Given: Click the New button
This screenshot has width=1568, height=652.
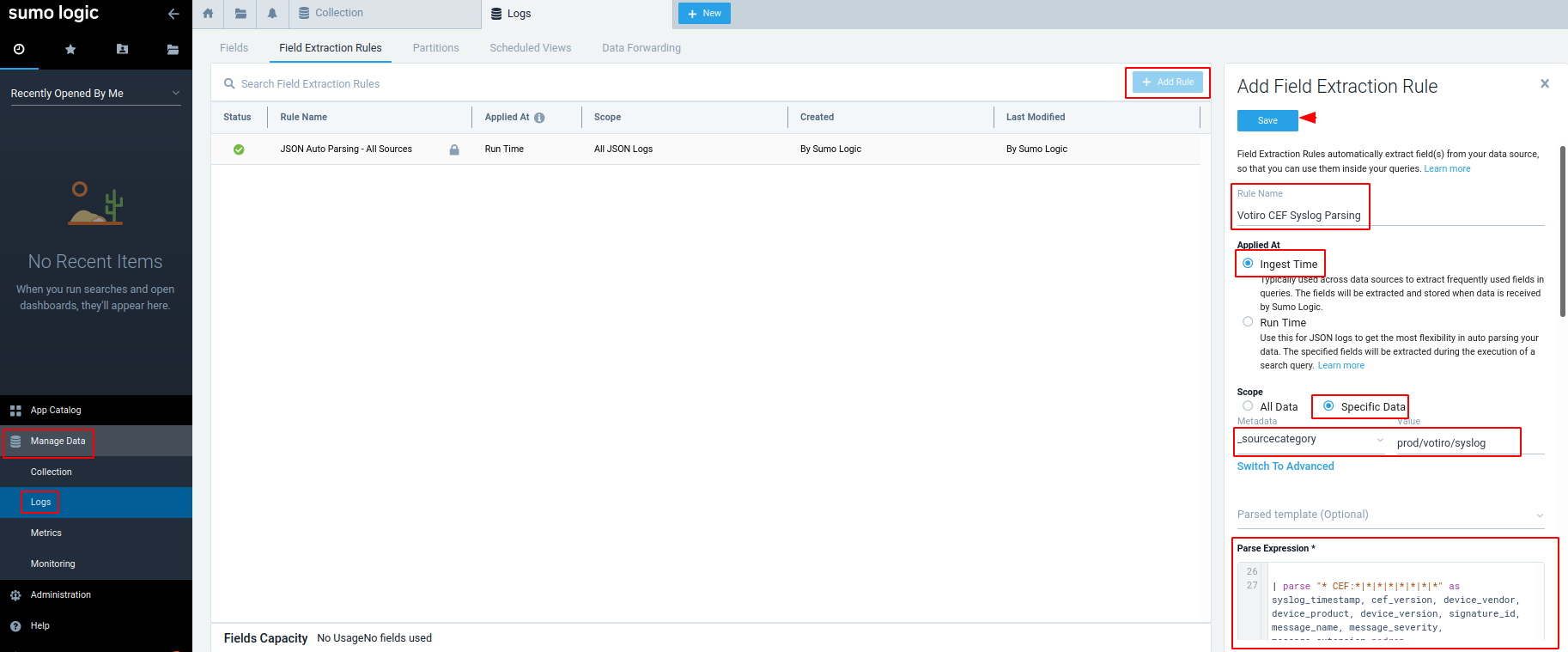Looking at the screenshot, I should coord(704,14).
